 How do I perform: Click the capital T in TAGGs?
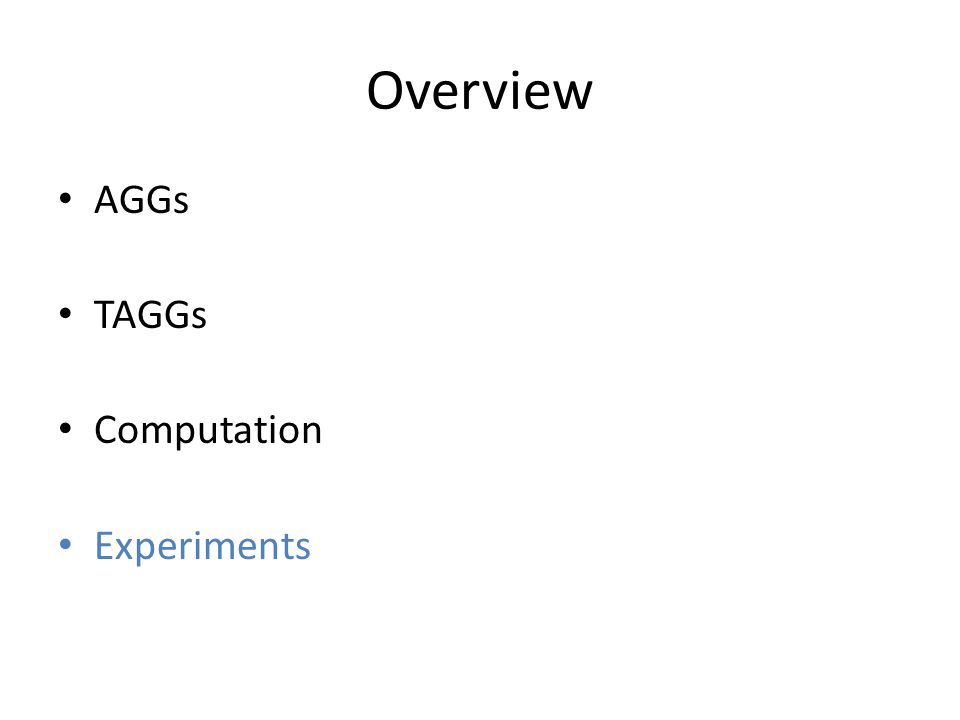[x=105, y=315]
